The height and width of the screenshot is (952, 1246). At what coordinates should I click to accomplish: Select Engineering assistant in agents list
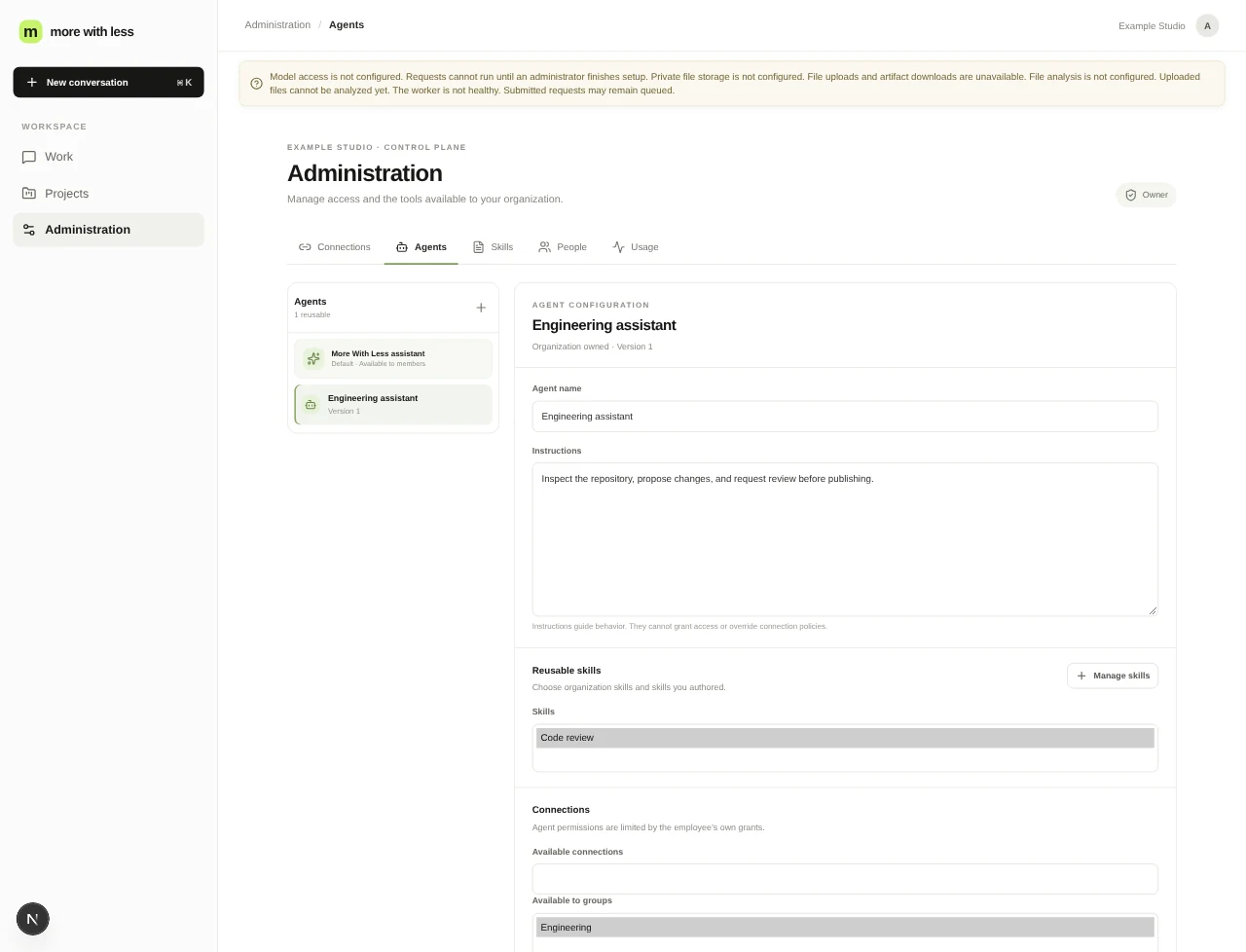coord(393,404)
